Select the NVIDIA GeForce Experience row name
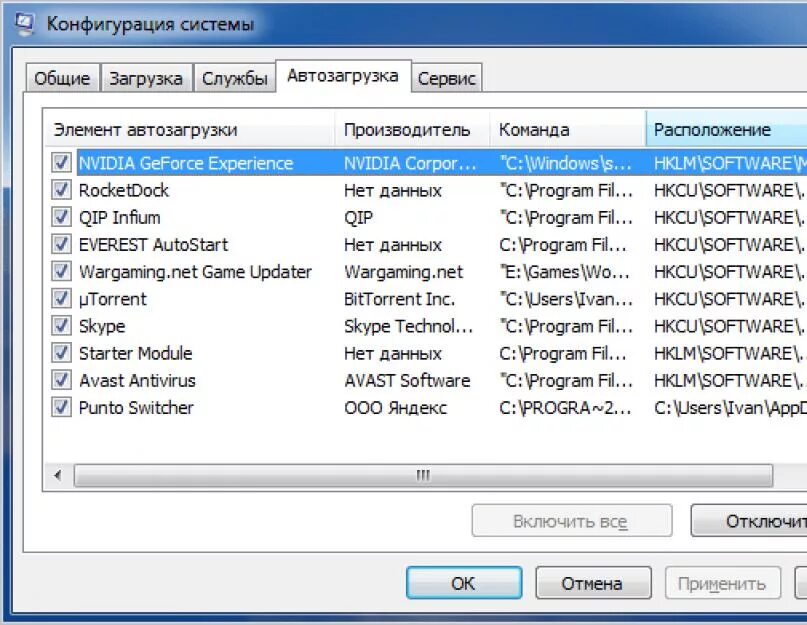 tap(186, 163)
